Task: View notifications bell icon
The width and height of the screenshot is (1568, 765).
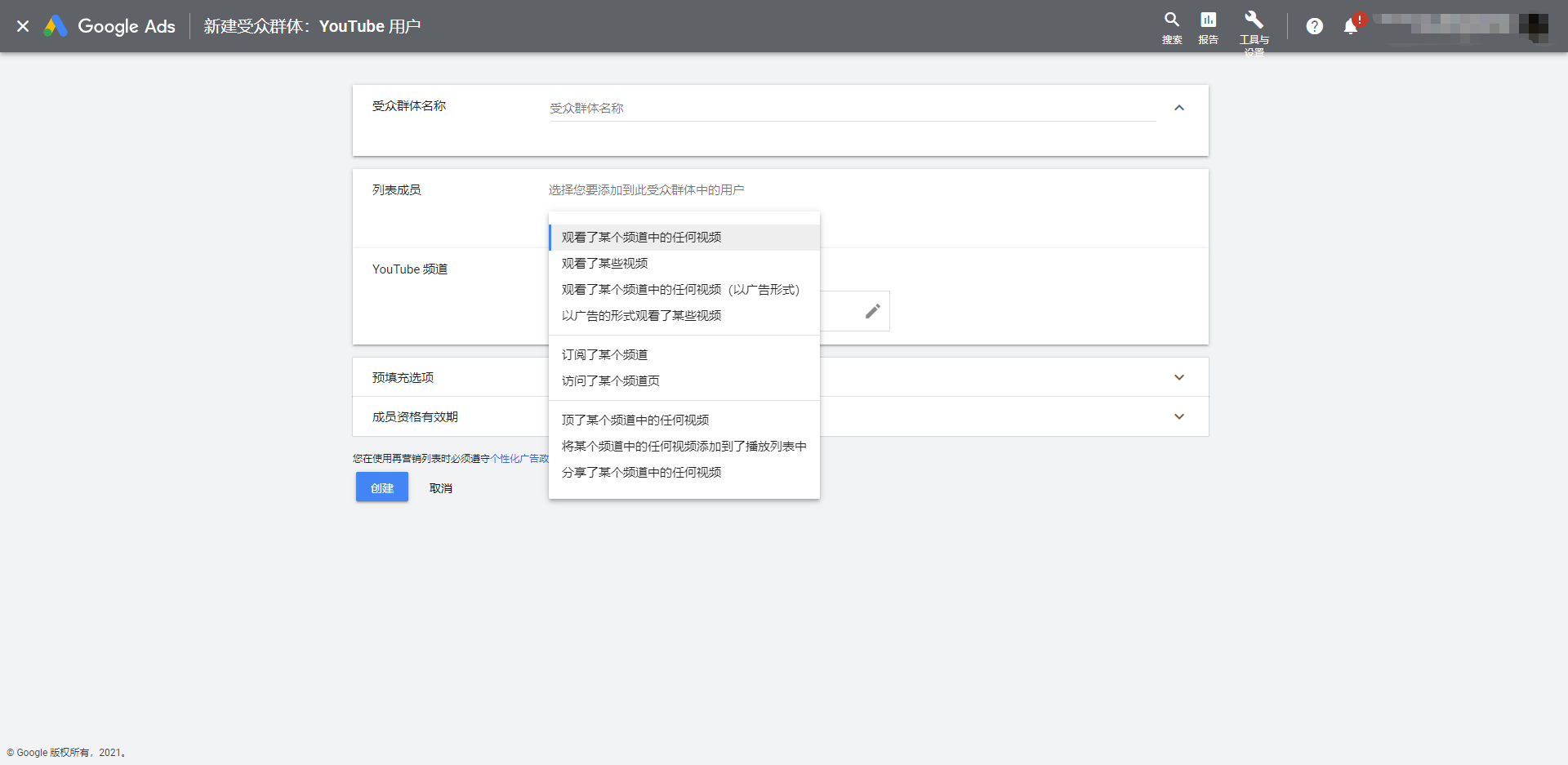Action: pyautogui.click(x=1351, y=26)
